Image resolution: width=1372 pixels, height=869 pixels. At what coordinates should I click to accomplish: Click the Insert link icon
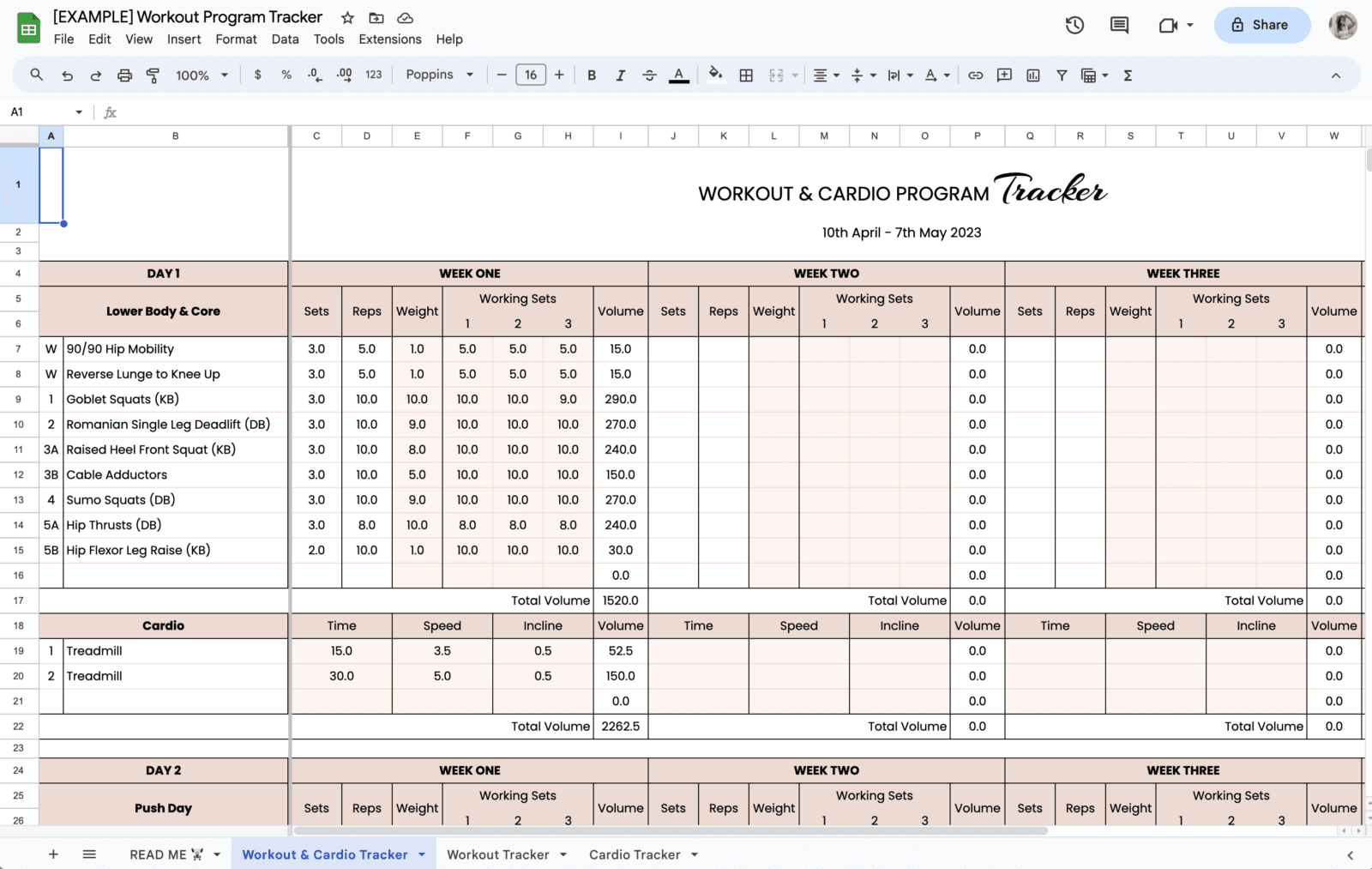click(975, 75)
